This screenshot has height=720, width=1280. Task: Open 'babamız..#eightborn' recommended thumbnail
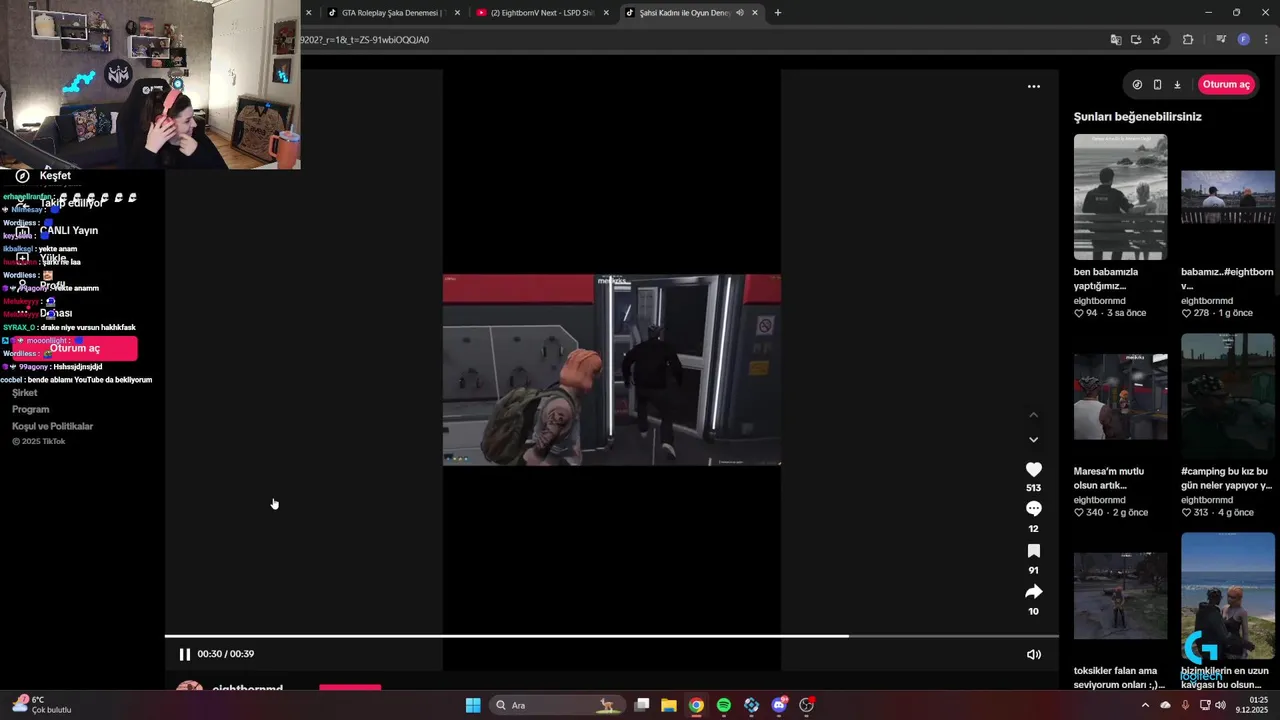tap(1227, 197)
